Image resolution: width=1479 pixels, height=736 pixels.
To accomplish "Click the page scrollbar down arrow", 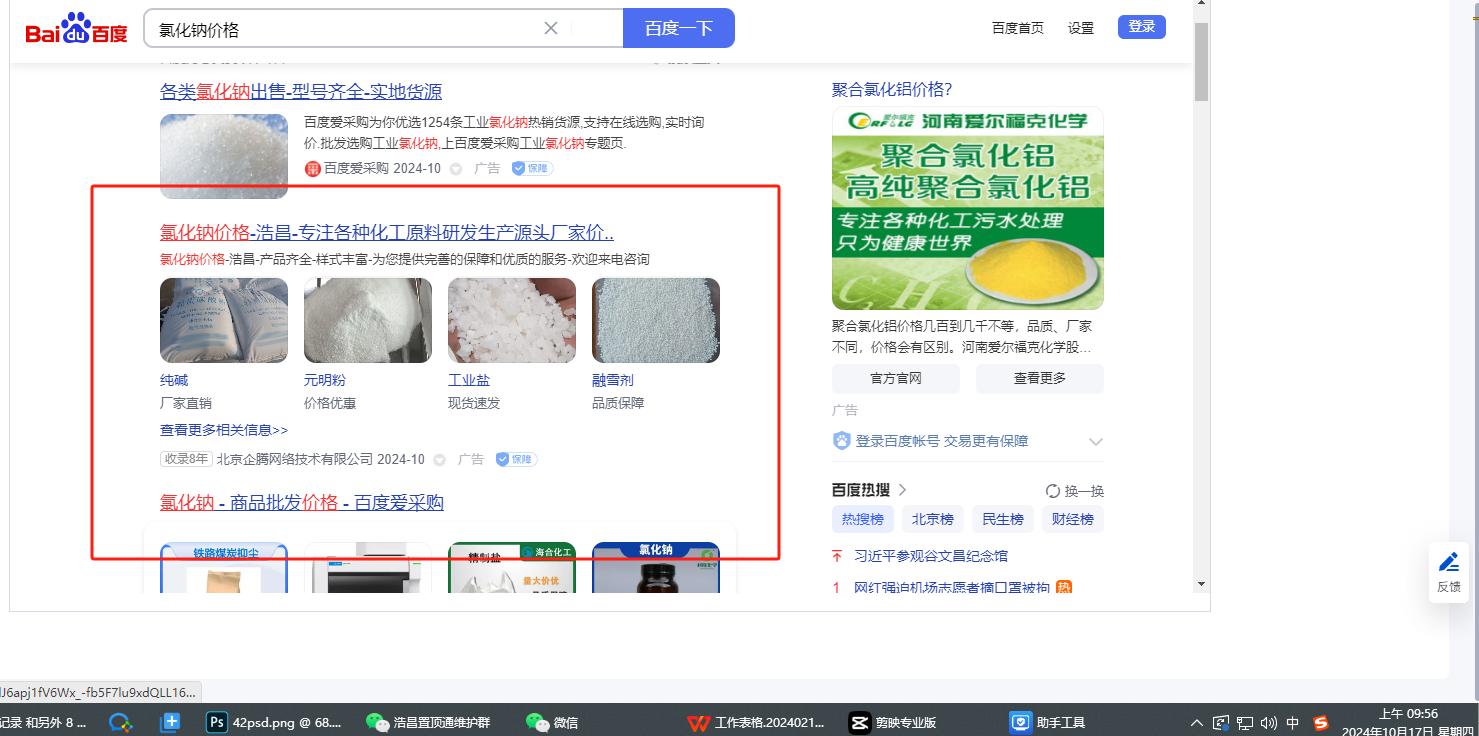I will click(1202, 583).
